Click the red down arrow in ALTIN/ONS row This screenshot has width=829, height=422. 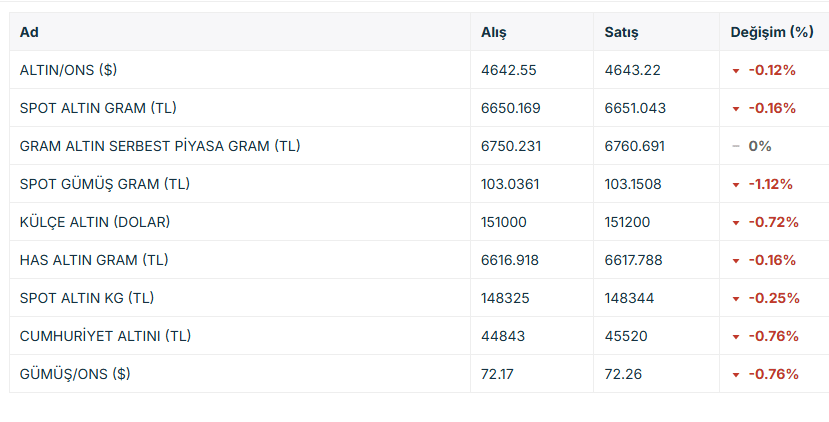[735, 71]
